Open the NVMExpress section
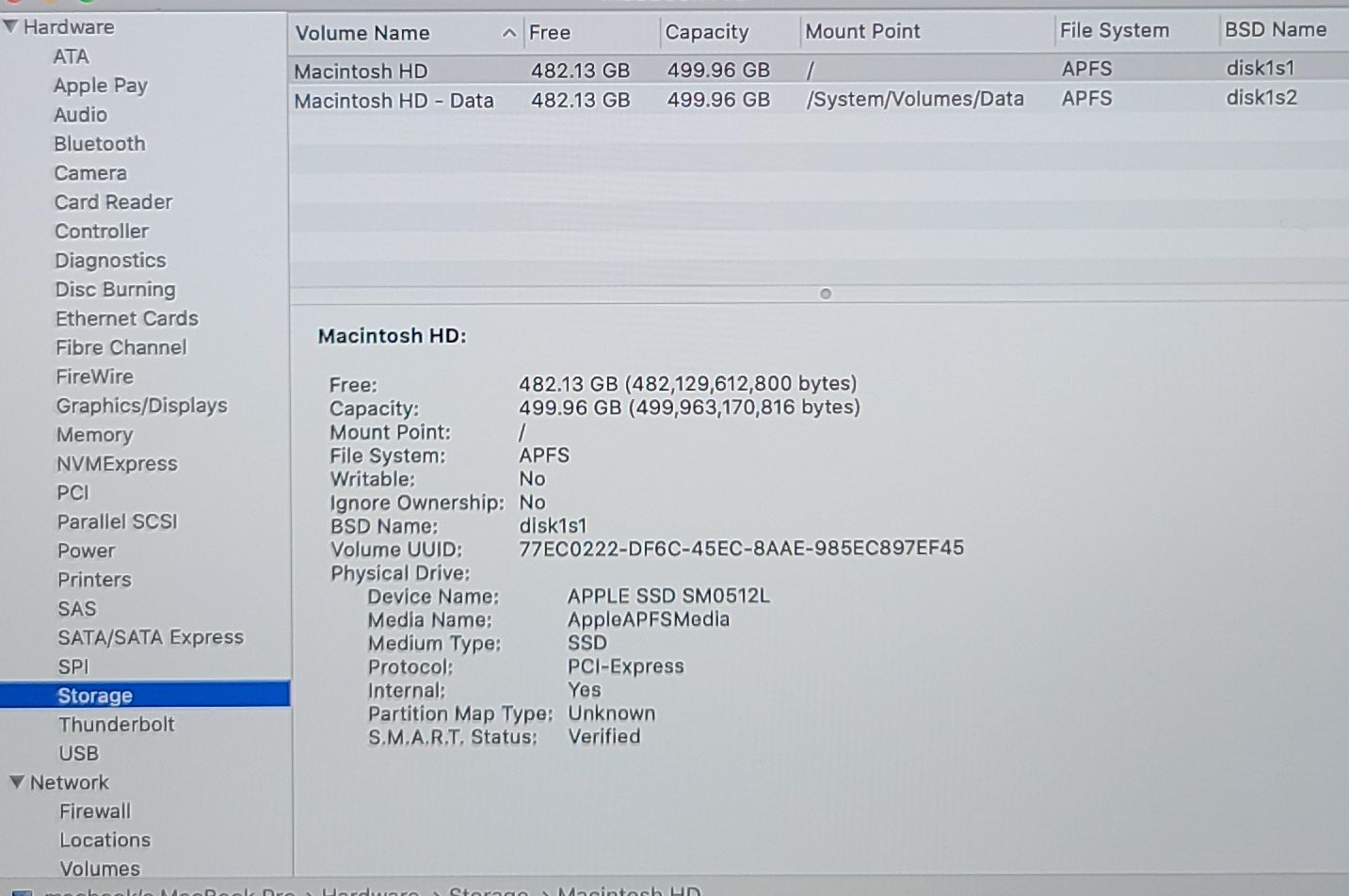The height and width of the screenshot is (896, 1349). pos(117,464)
